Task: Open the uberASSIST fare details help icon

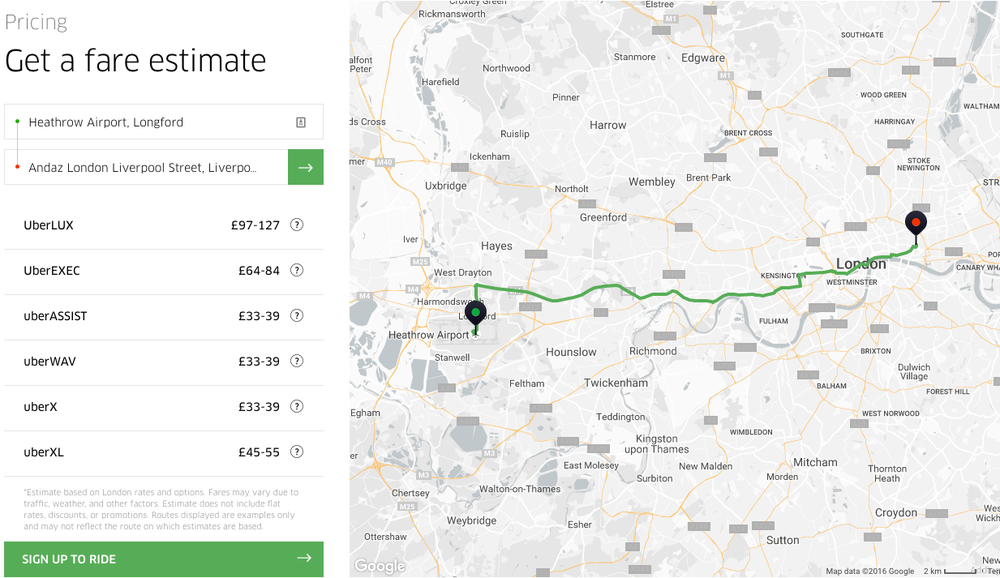Action: tap(296, 316)
